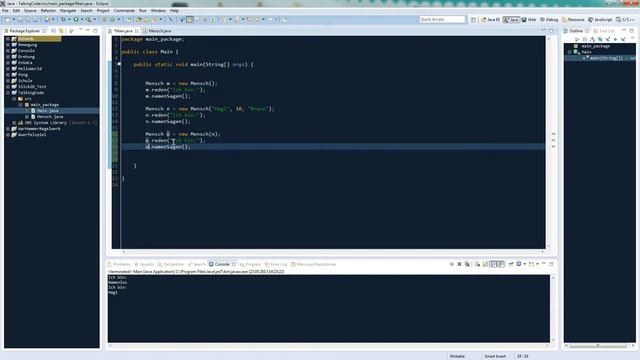640x360 pixels.
Task: Toggle Scroll Lock in Console toolbar
Action: pos(485,264)
